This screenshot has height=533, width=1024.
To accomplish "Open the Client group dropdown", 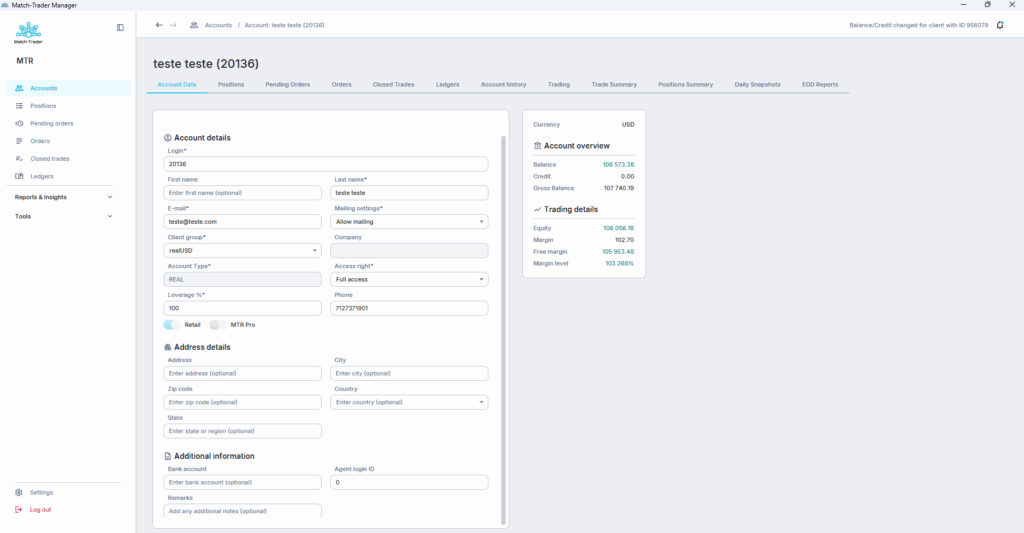I will [242, 250].
